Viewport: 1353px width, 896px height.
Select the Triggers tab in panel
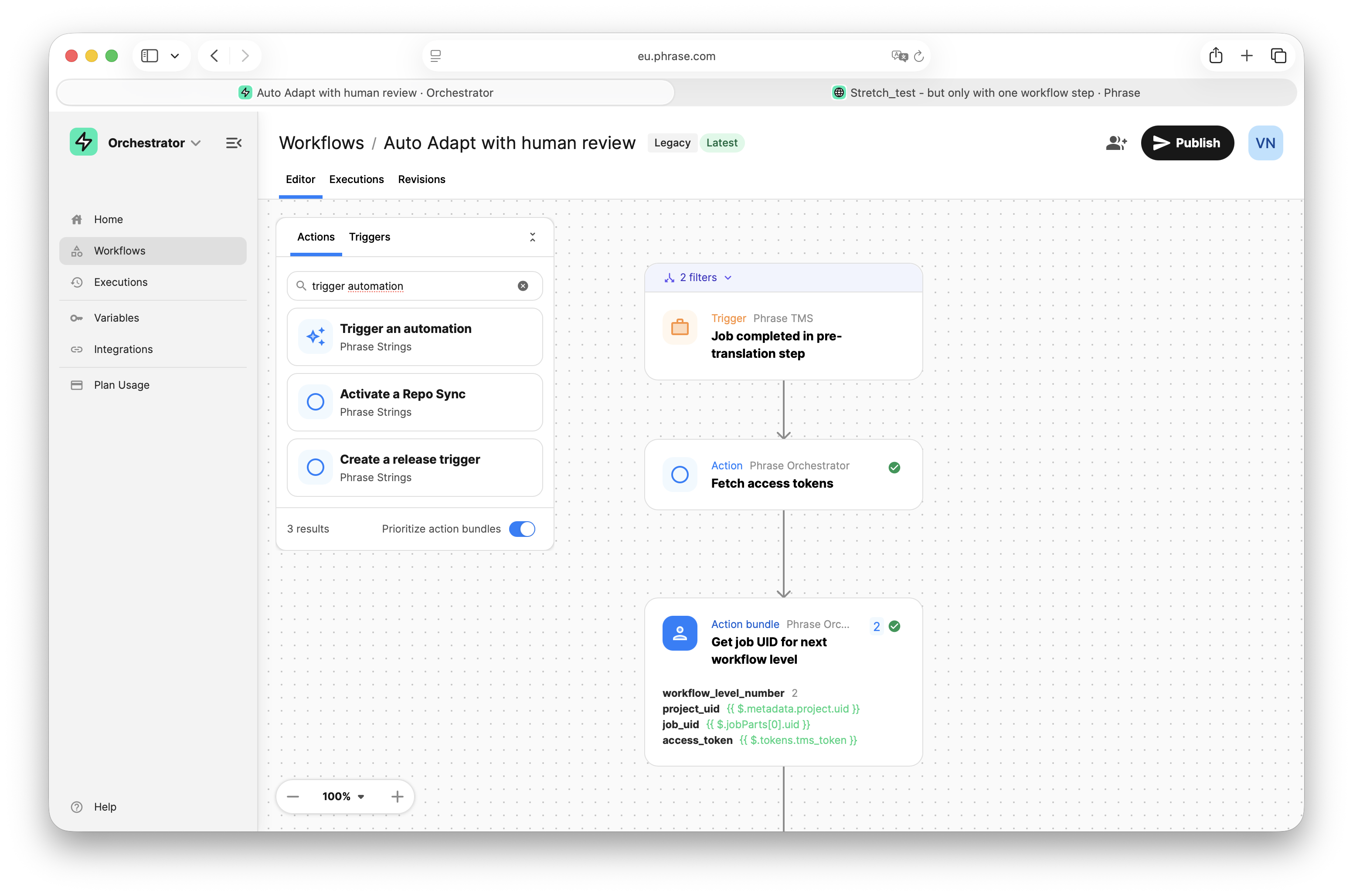[x=370, y=237]
